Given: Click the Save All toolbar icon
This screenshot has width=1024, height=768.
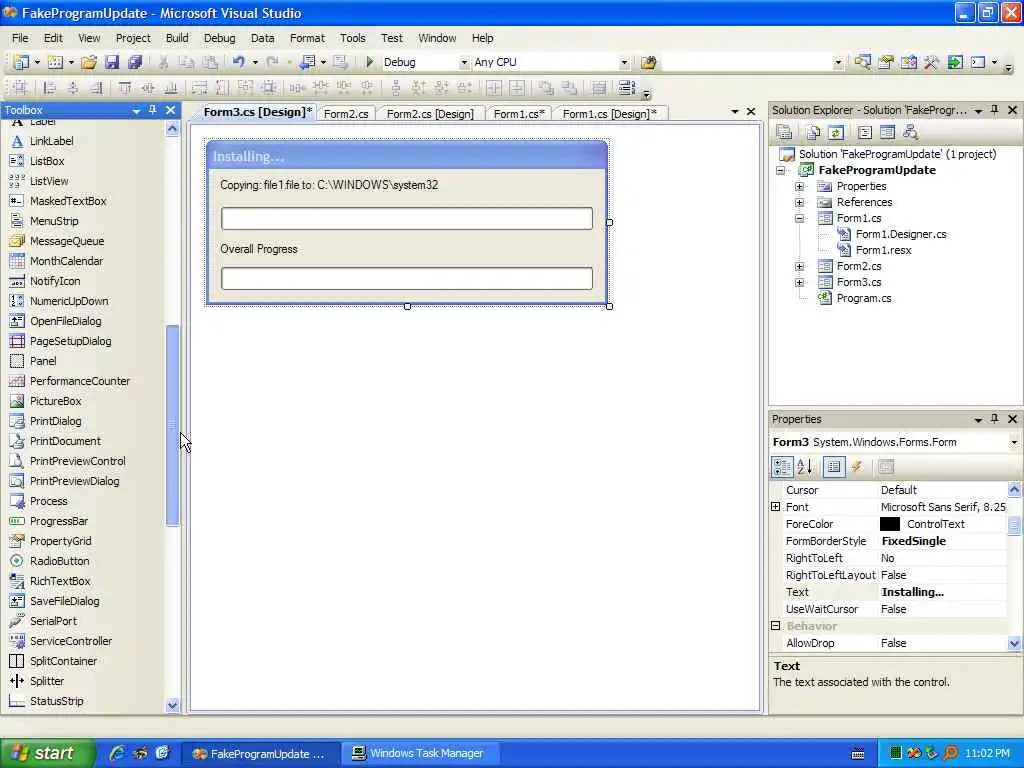Looking at the screenshot, I should click(x=135, y=62).
